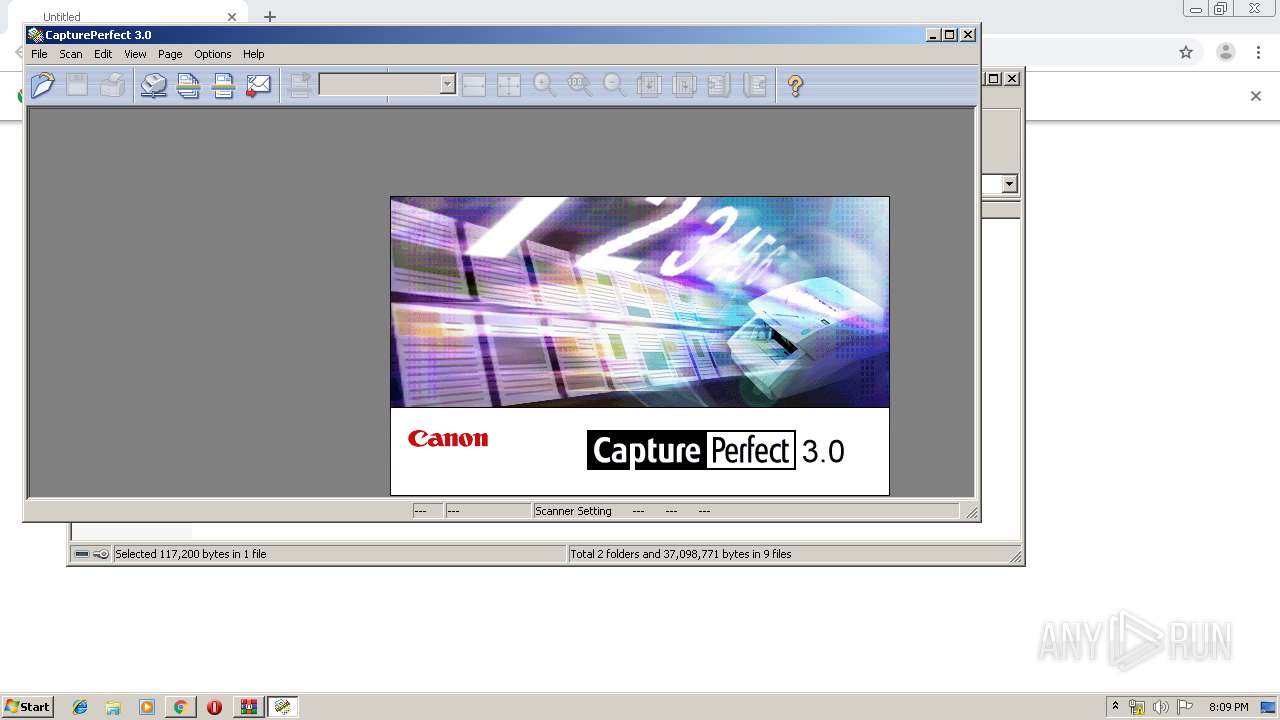Maximize the background archive window
Screen dimensions: 1280x720
(x=994, y=78)
